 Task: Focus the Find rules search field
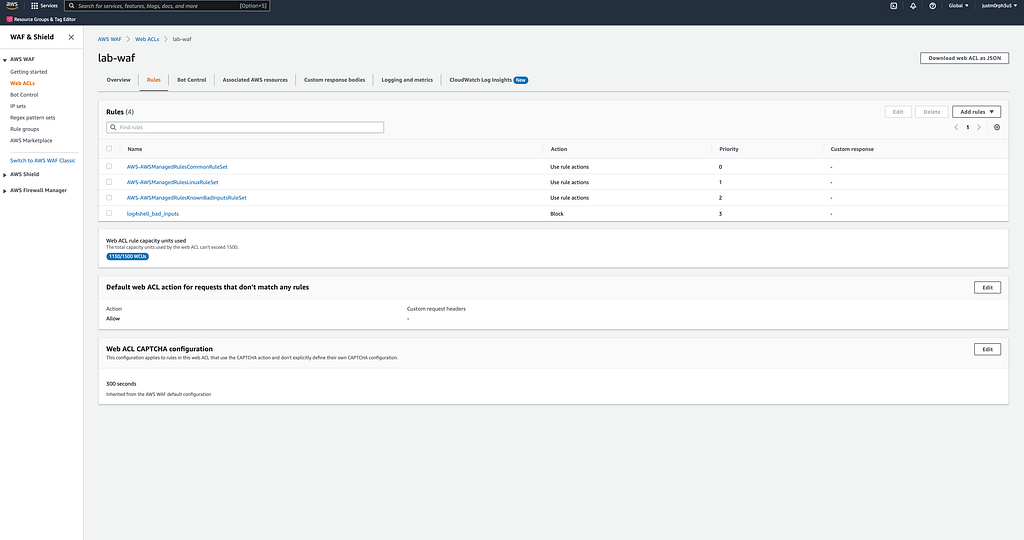coord(245,127)
